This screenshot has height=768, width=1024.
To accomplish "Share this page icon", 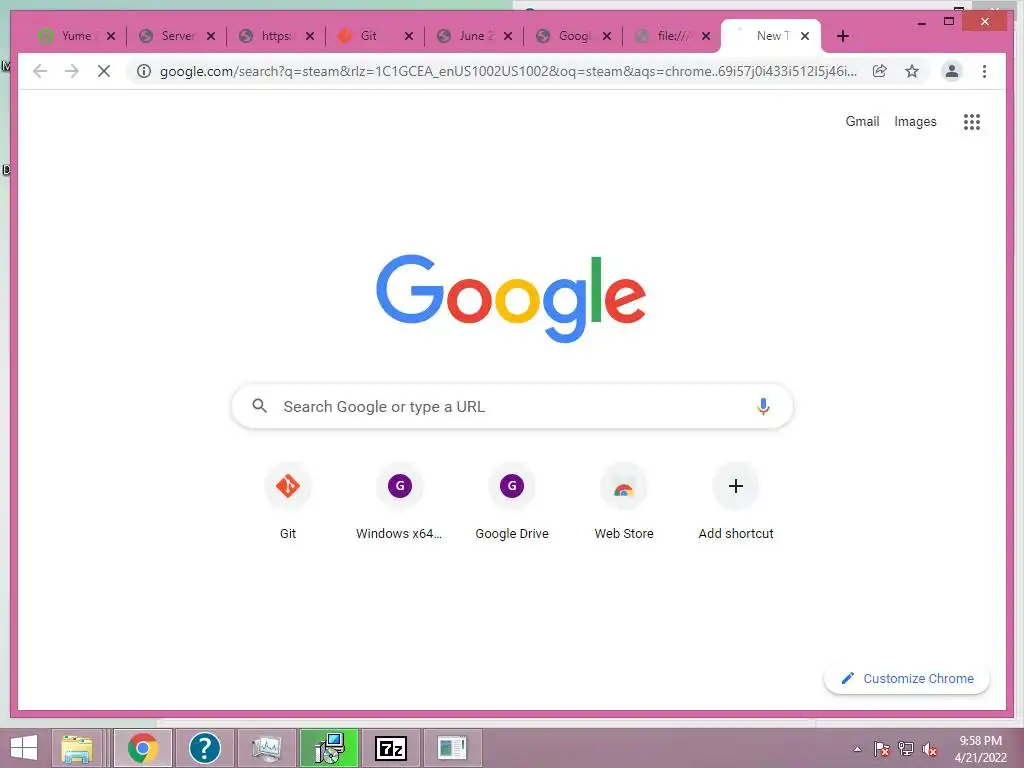I will pos(880,71).
